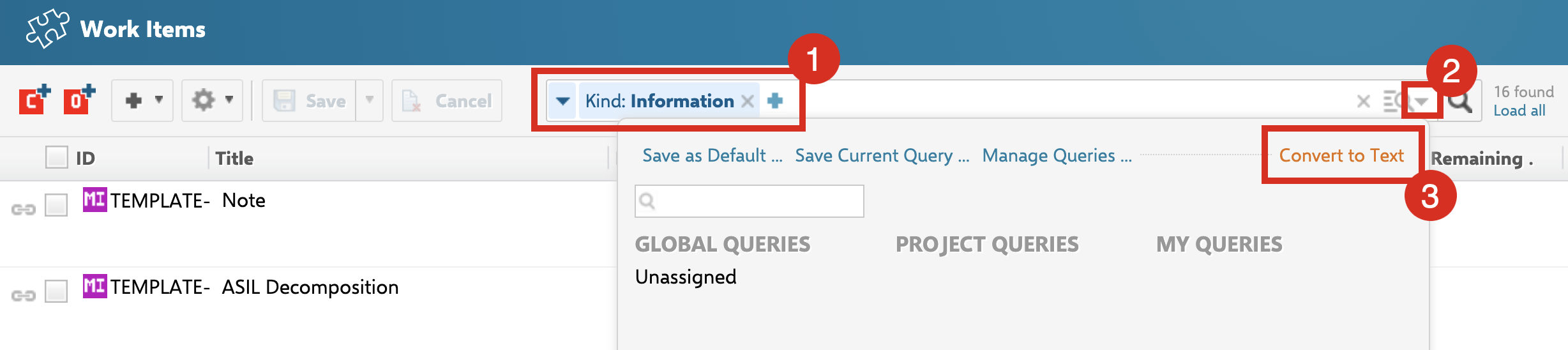Click the Load all link

pos(1519,111)
